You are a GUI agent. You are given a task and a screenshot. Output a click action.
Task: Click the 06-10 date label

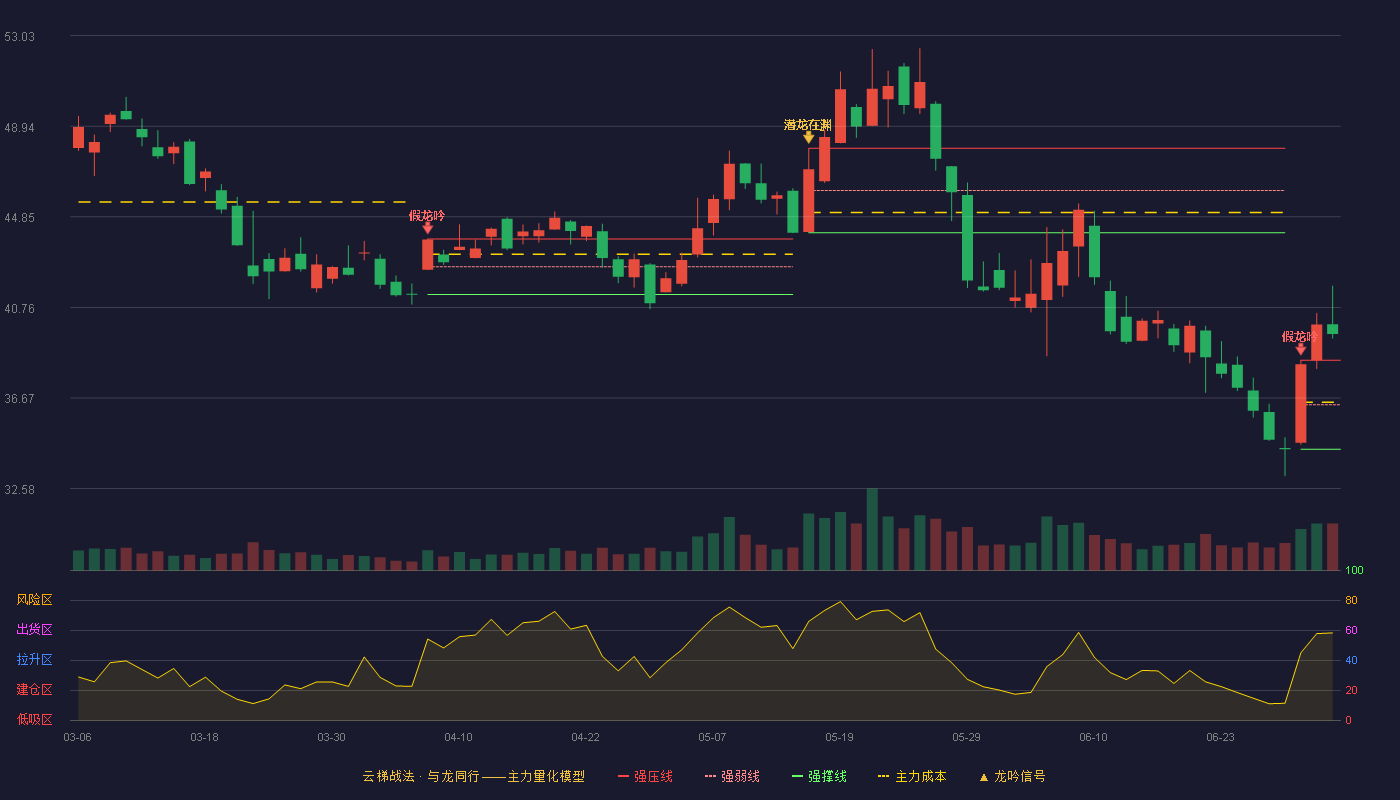[1093, 737]
